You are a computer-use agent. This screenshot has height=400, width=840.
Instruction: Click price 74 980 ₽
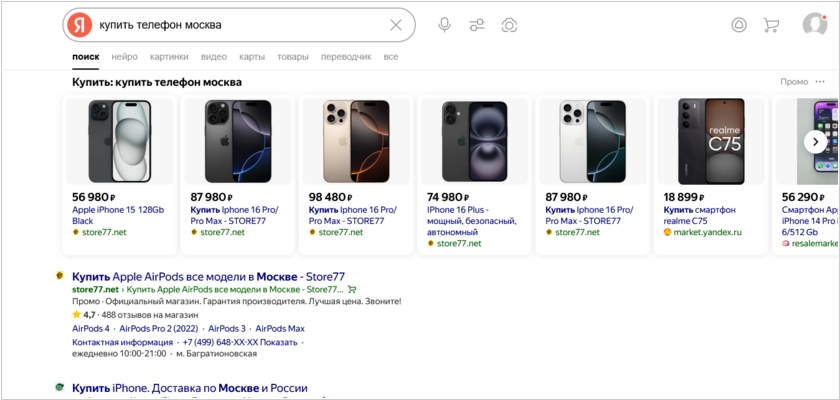coord(448,197)
